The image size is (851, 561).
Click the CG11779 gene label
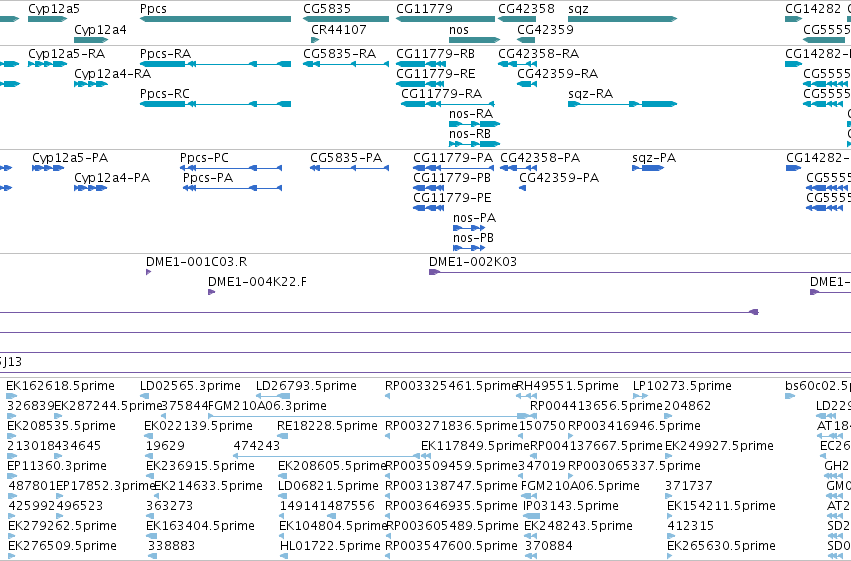(424, 9)
